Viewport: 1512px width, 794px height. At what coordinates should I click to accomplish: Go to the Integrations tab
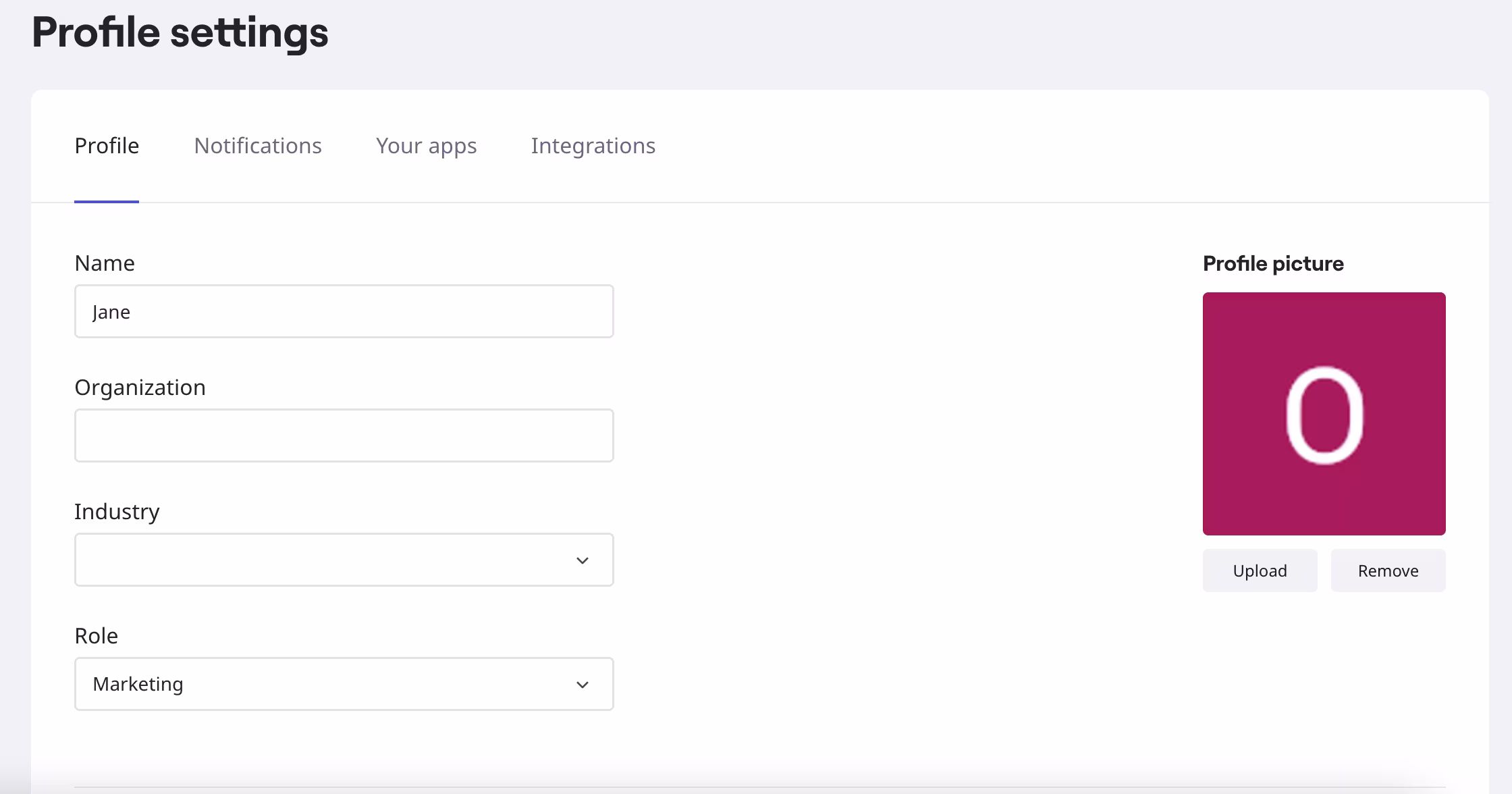pyautogui.click(x=593, y=146)
